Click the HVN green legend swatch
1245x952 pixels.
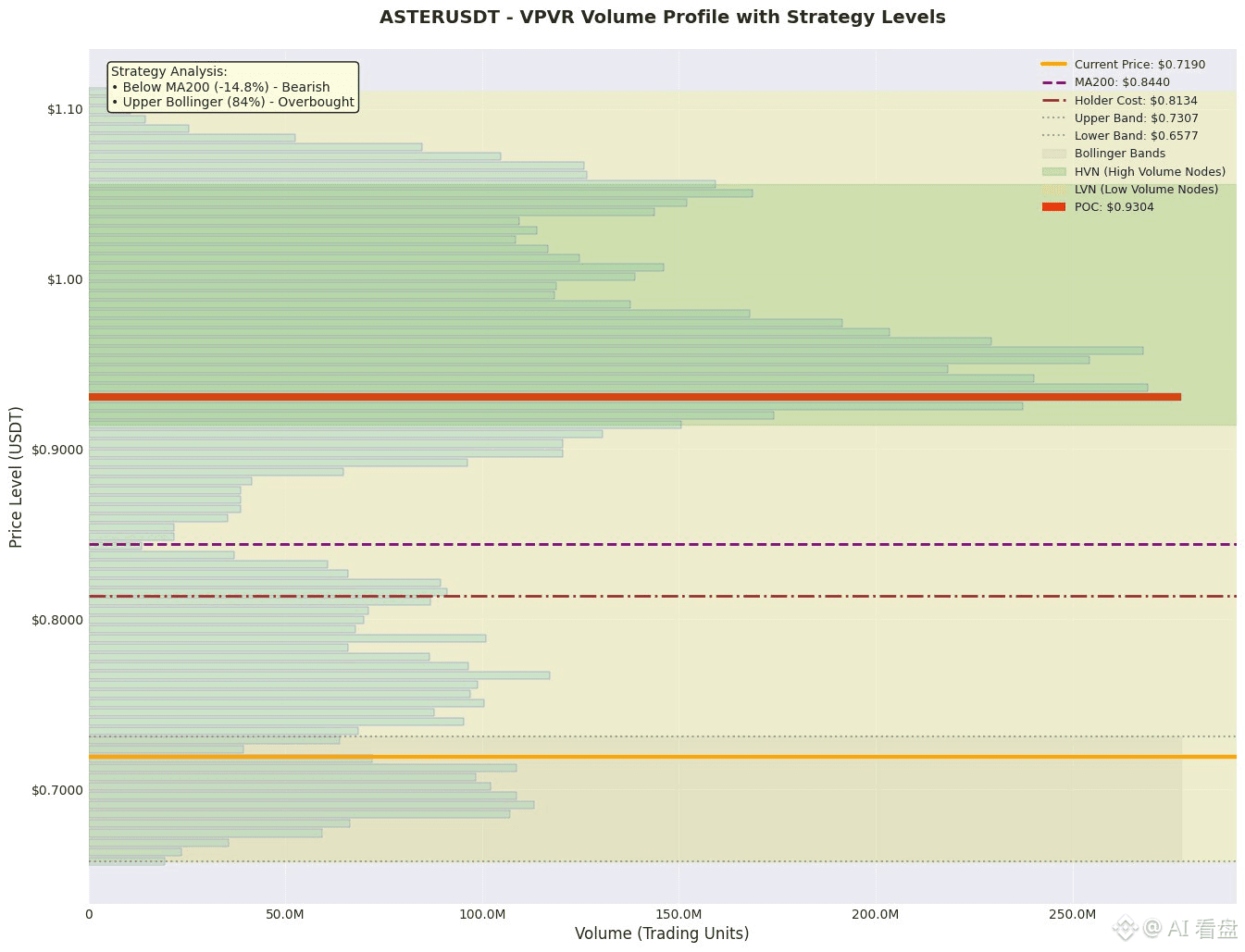pos(1053,171)
